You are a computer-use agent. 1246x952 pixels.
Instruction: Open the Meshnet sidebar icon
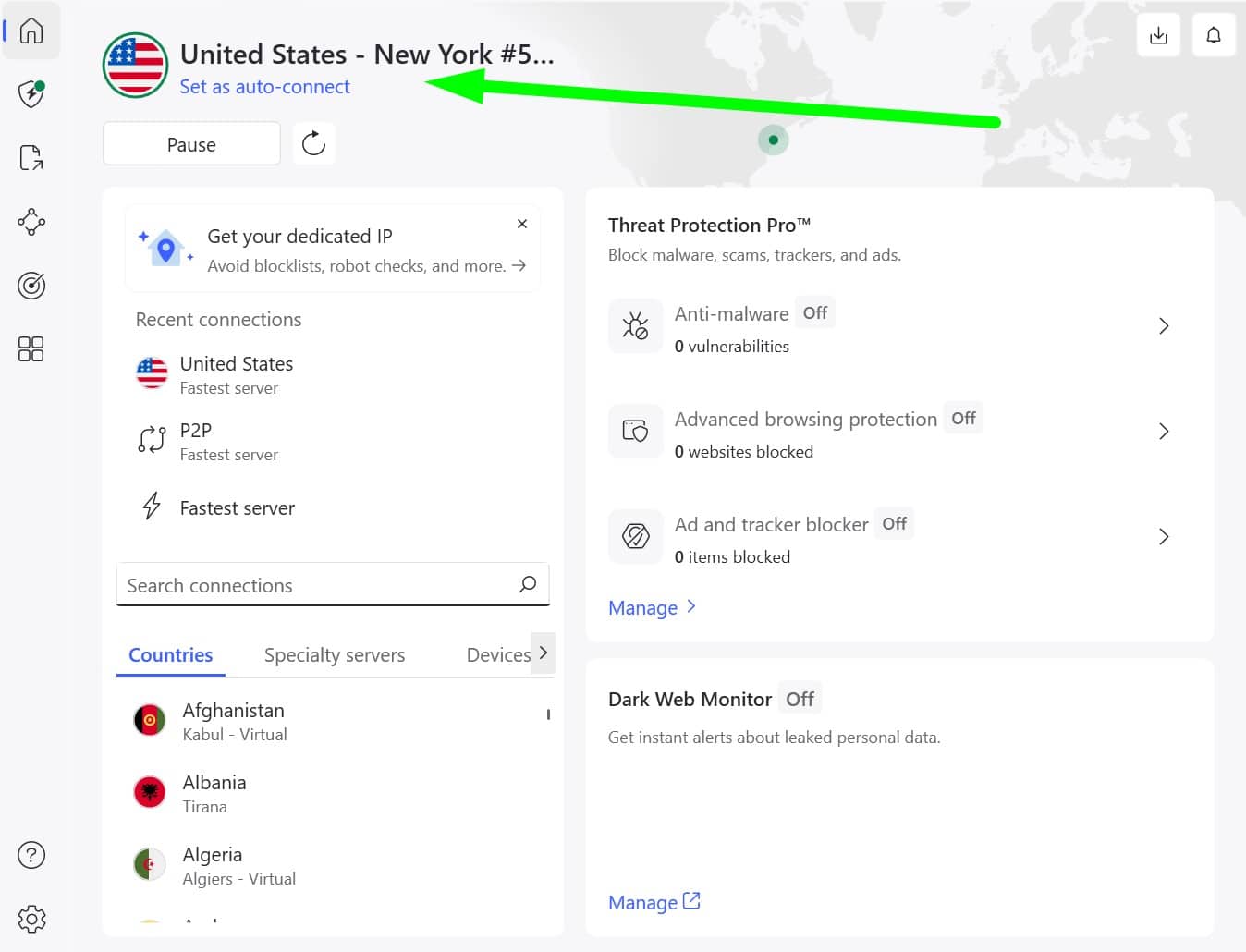pyautogui.click(x=31, y=222)
